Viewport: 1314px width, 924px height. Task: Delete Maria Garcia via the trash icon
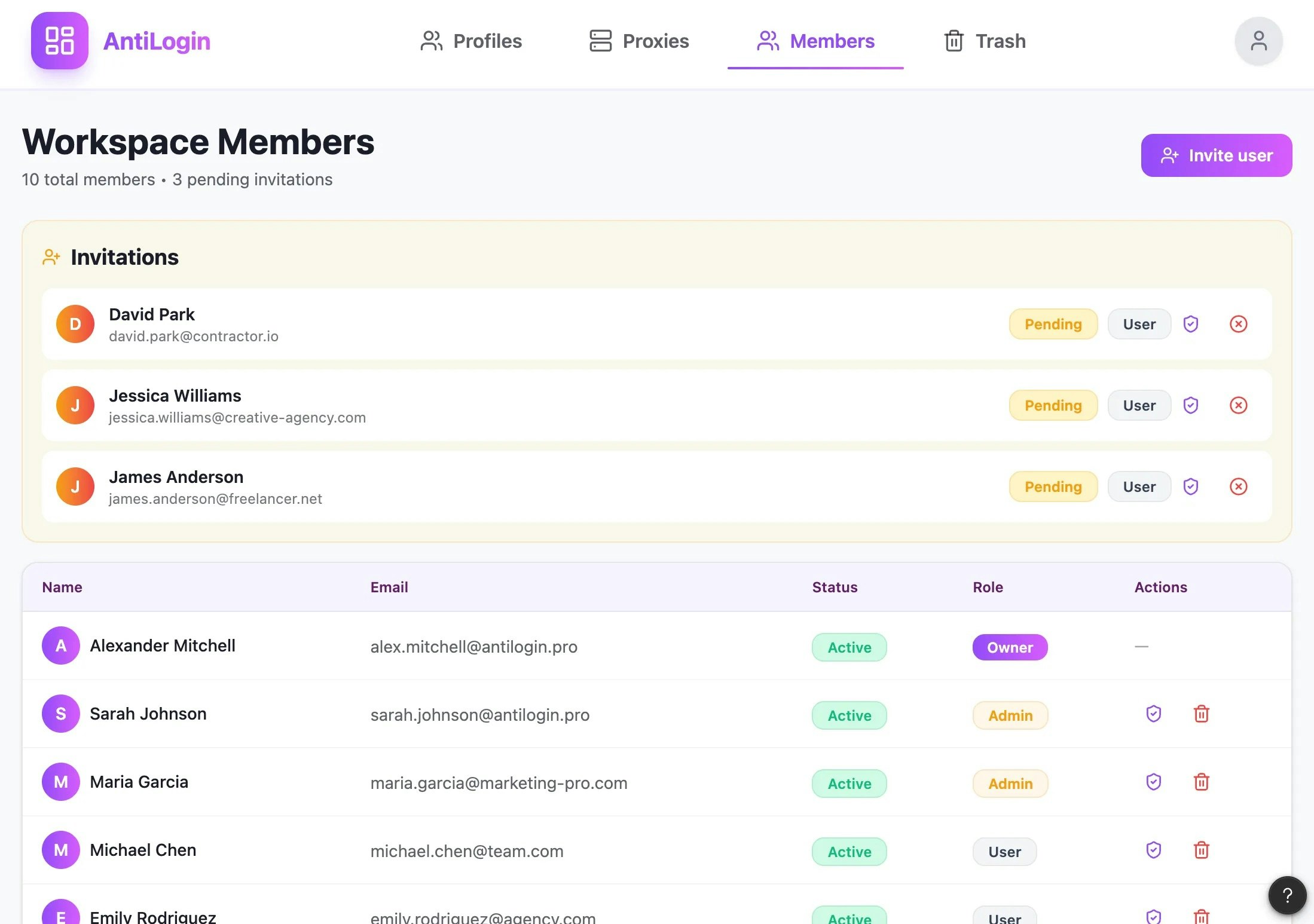click(x=1202, y=782)
